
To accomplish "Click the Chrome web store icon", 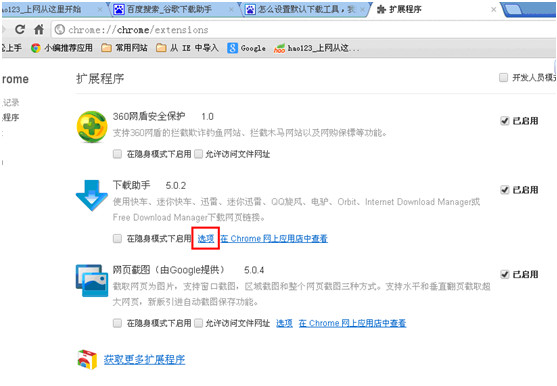I will [x=87, y=359].
